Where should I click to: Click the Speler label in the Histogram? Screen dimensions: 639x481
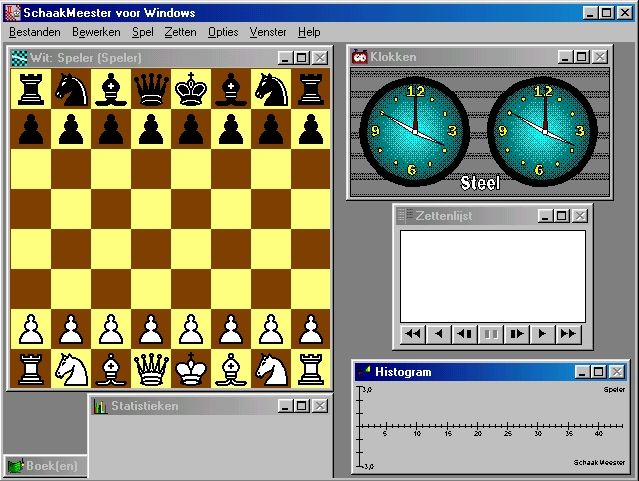(614, 389)
